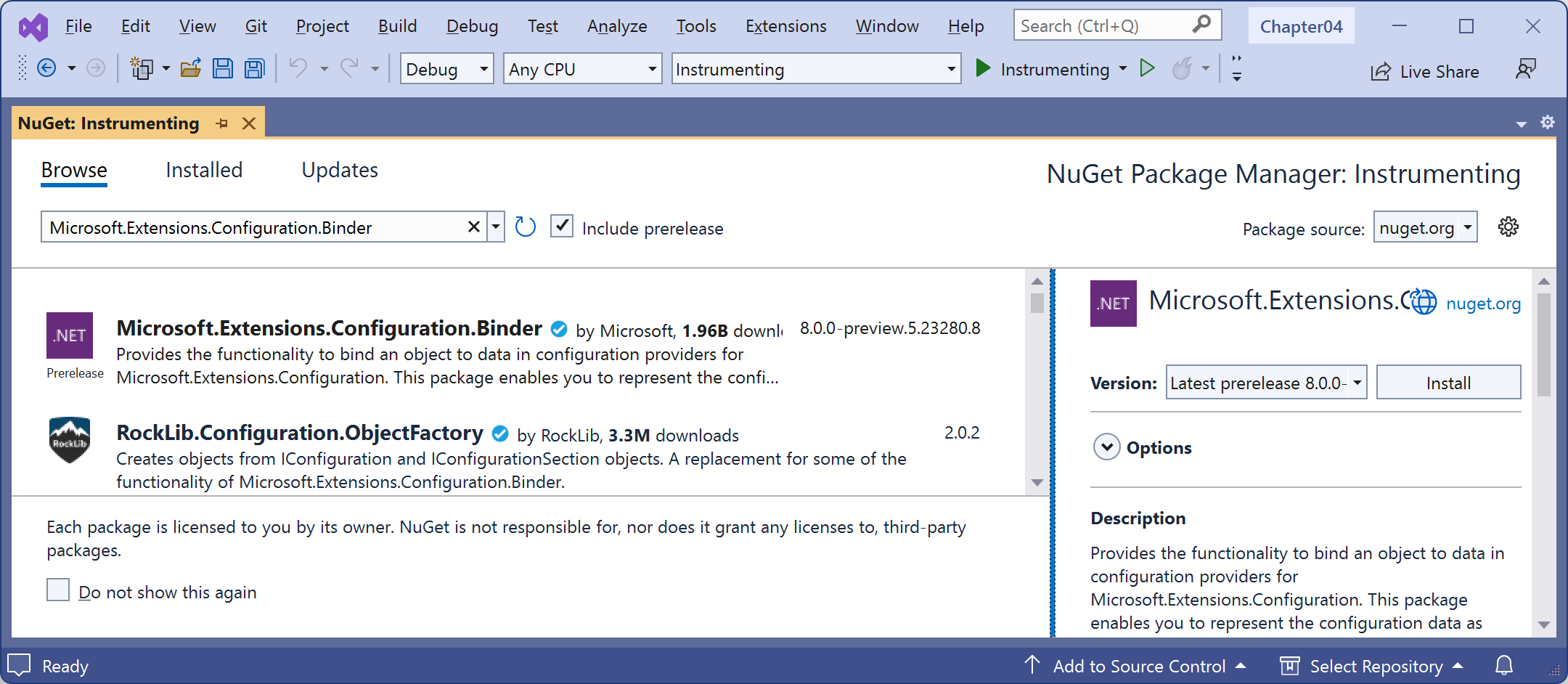This screenshot has width=1568, height=684.
Task: Clear the package search box text
Action: [x=474, y=227]
